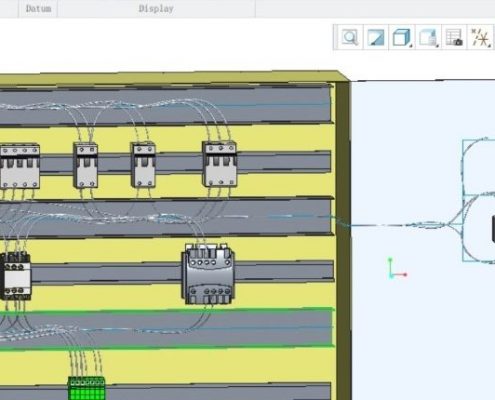Click the coordinate system triad
495x400 pixels.
click(397, 269)
